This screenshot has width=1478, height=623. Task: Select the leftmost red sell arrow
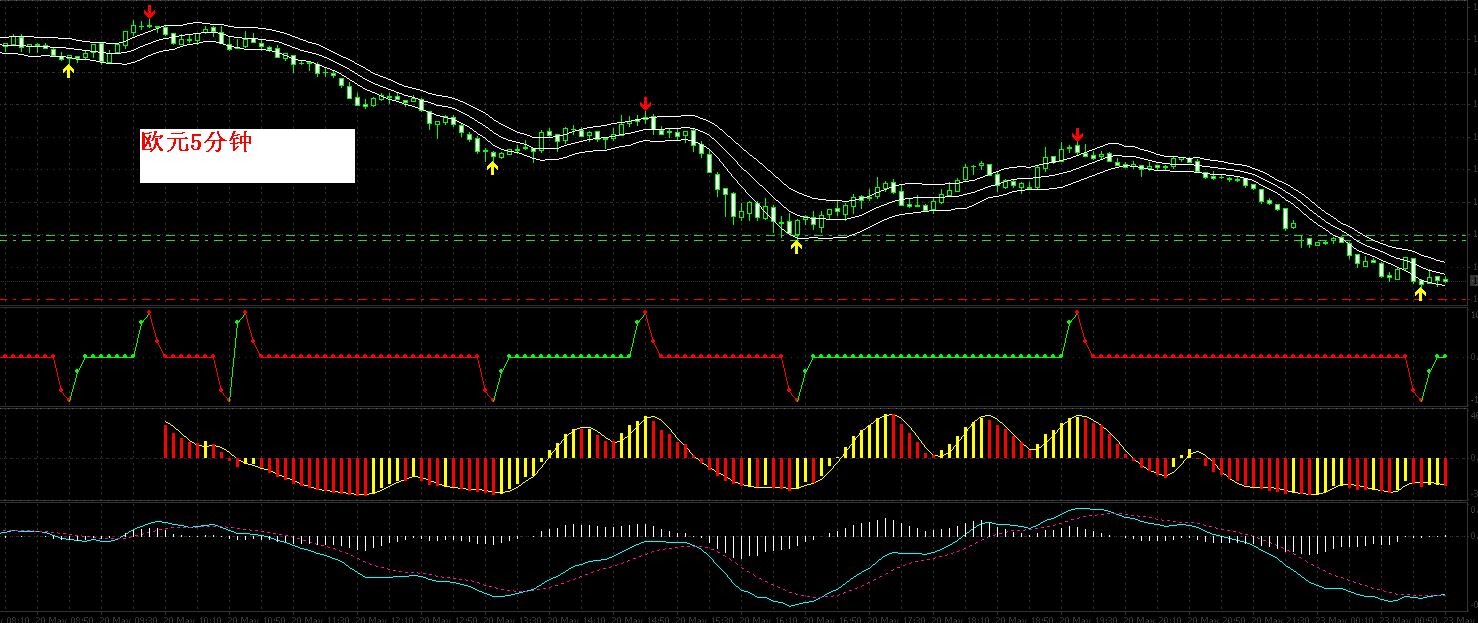click(x=149, y=12)
